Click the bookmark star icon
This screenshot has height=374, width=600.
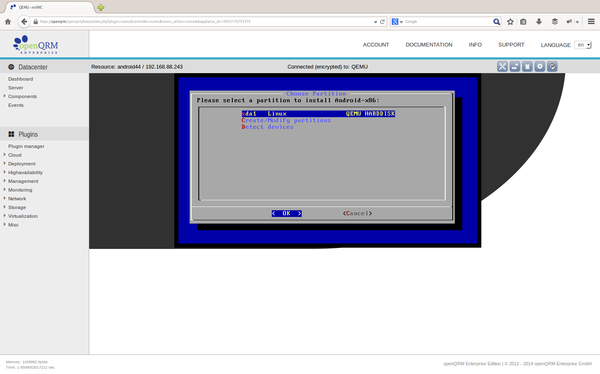(x=510, y=22)
